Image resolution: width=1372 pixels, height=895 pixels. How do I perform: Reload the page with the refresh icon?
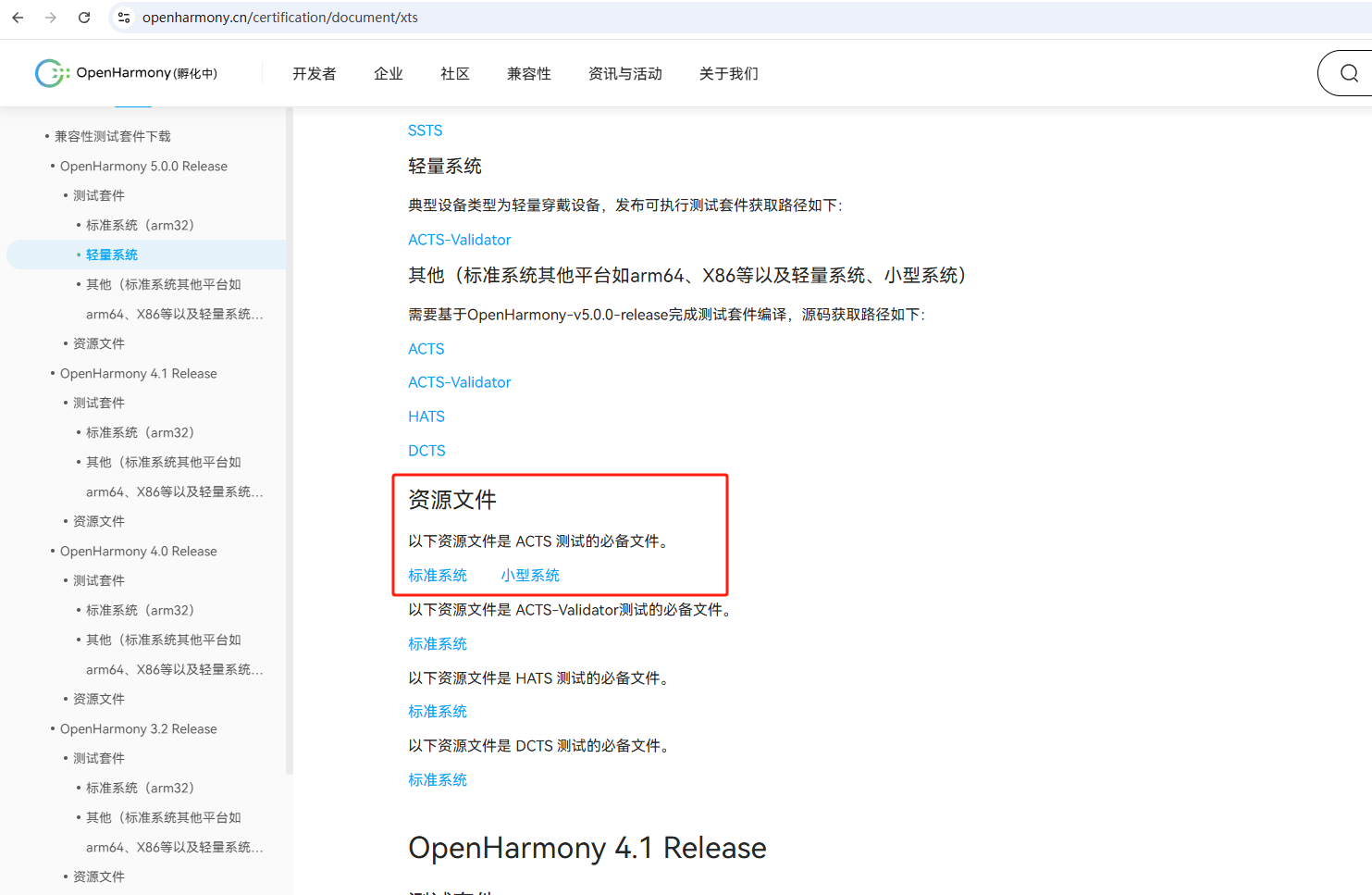[84, 18]
